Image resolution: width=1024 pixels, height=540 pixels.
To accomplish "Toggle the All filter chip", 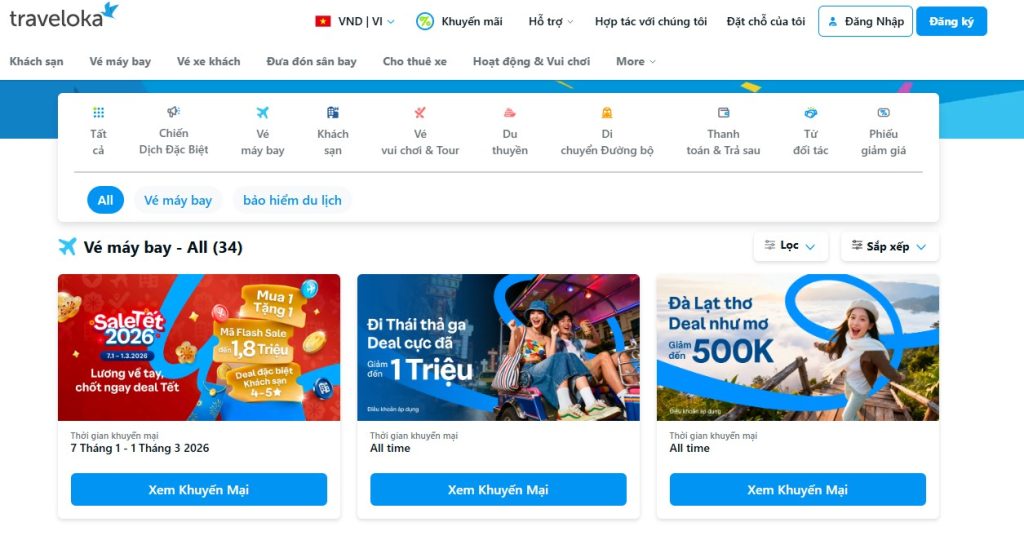I will [x=105, y=200].
